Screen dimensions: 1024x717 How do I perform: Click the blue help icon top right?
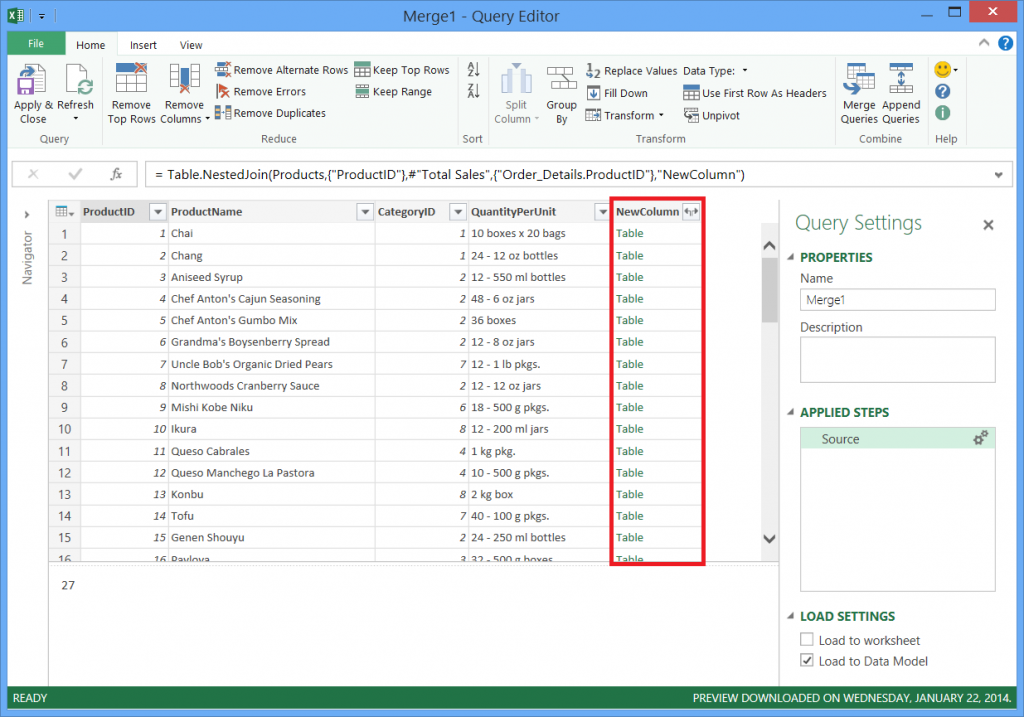[1006, 43]
